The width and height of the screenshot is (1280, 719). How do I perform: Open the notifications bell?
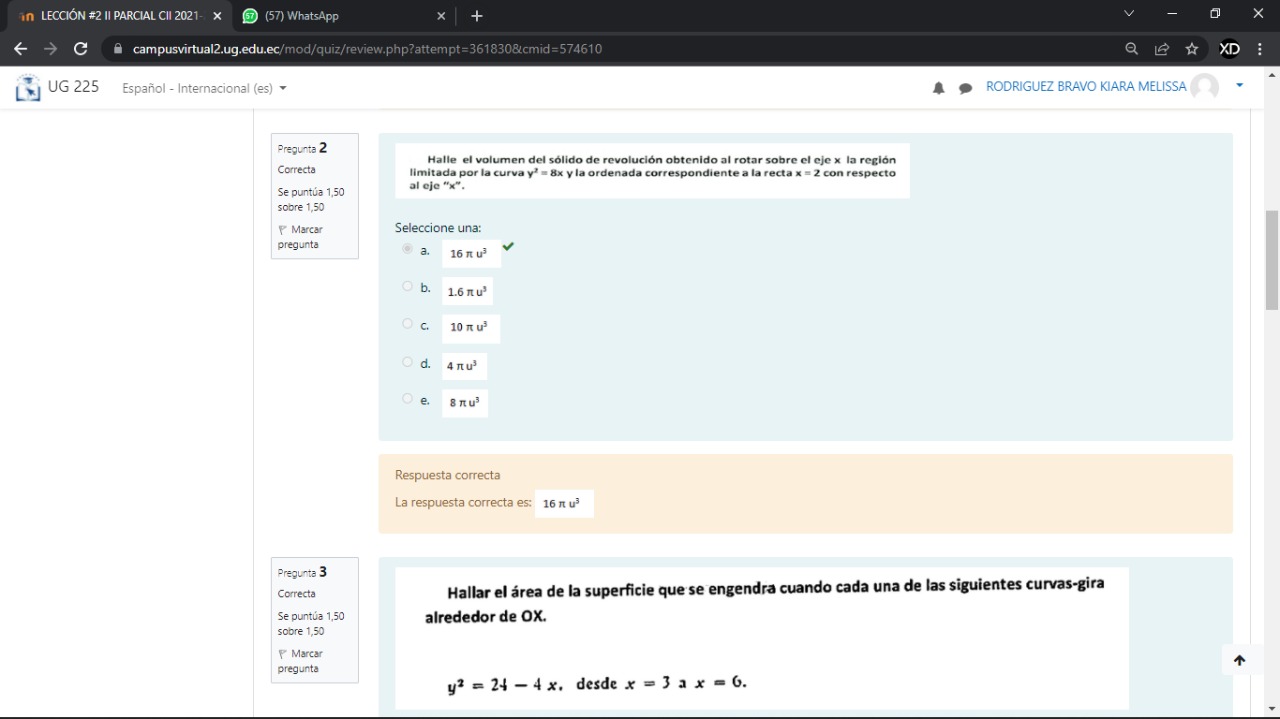pyautogui.click(x=938, y=88)
